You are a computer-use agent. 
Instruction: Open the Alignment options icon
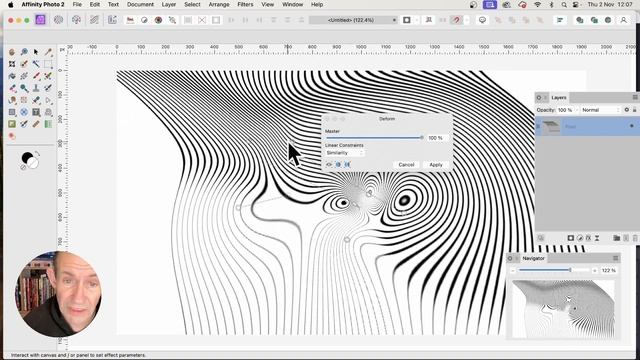560,20
